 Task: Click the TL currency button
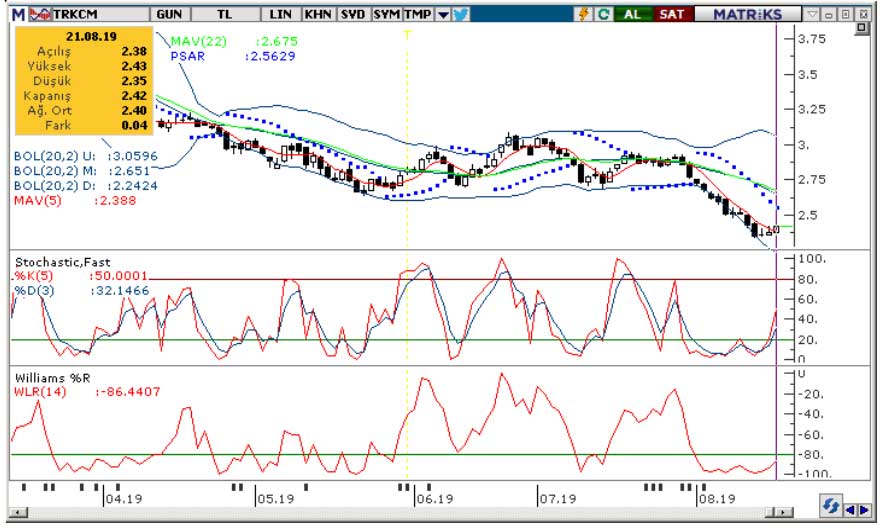tap(225, 14)
